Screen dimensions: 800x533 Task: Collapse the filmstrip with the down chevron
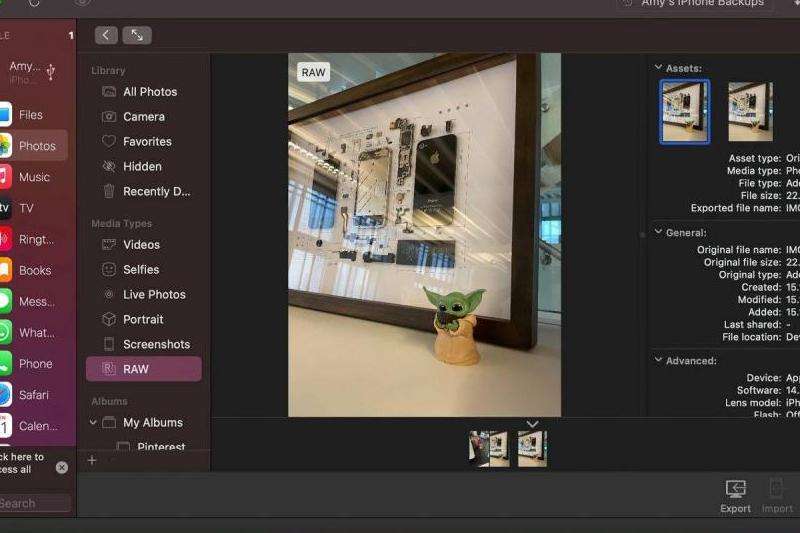532,424
